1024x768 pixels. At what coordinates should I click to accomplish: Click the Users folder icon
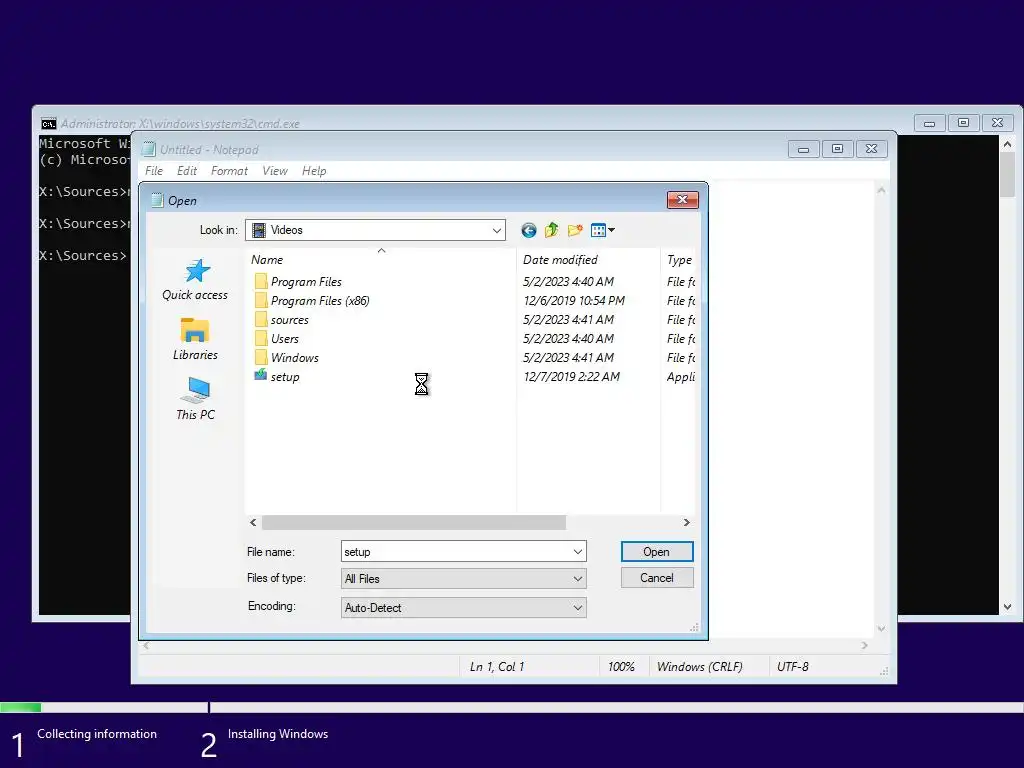tap(261, 338)
